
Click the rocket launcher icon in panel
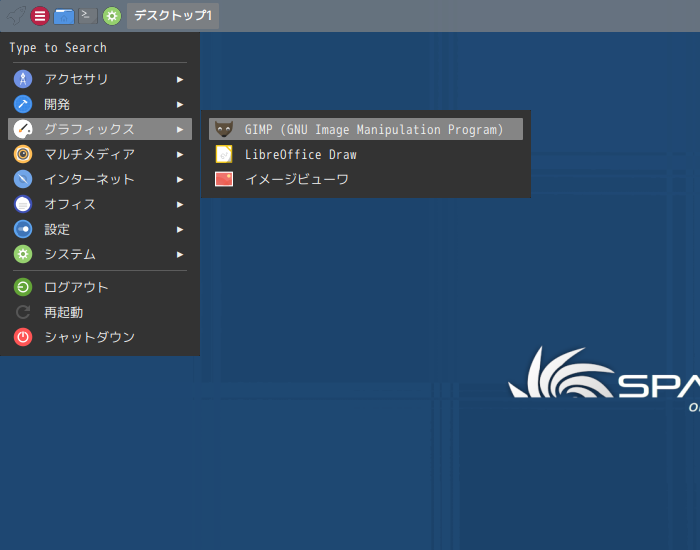[16, 16]
